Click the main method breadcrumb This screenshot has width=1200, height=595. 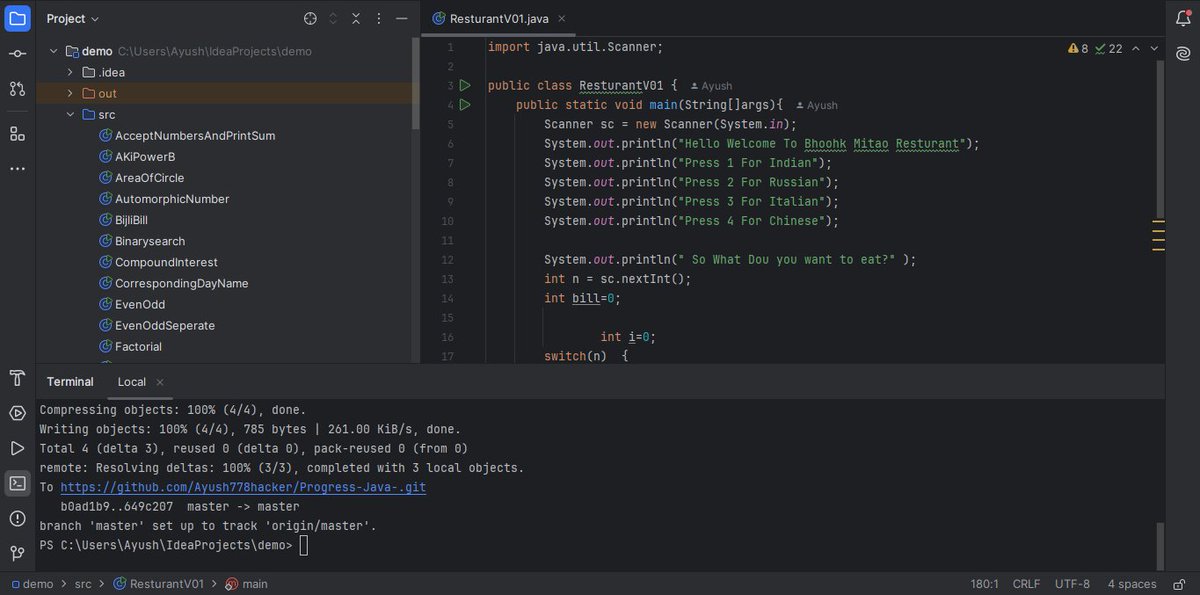coord(246,584)
